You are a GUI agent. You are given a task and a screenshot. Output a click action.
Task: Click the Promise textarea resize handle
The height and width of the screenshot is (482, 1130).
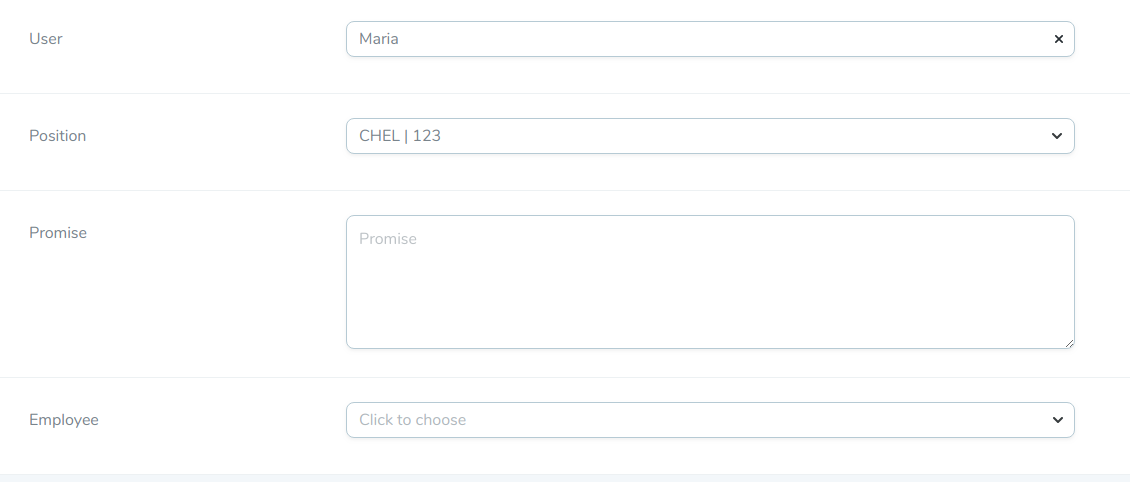pyautogui.click(x=1069, y=343)
